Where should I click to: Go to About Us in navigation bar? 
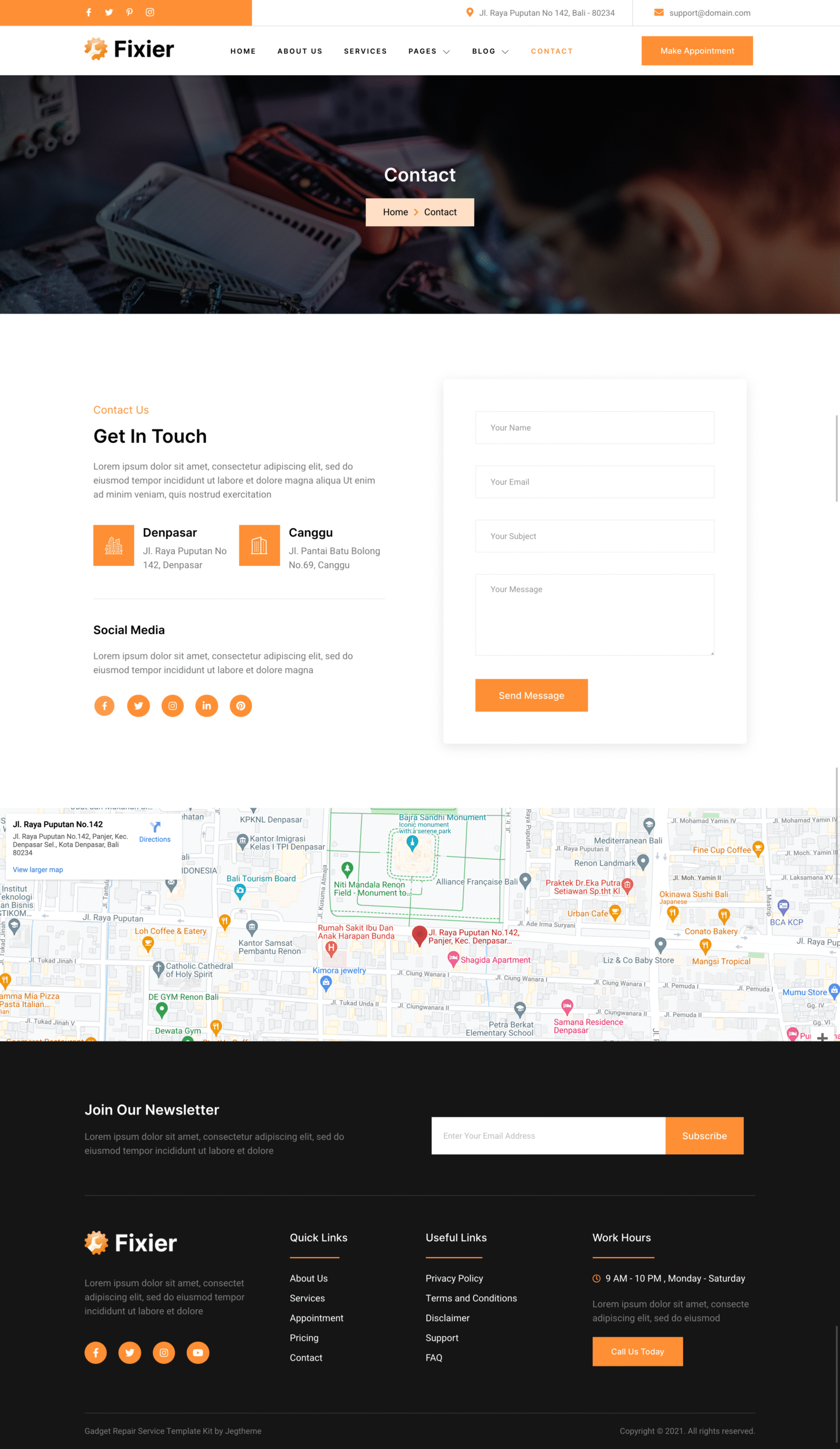[x=299, y=51]
